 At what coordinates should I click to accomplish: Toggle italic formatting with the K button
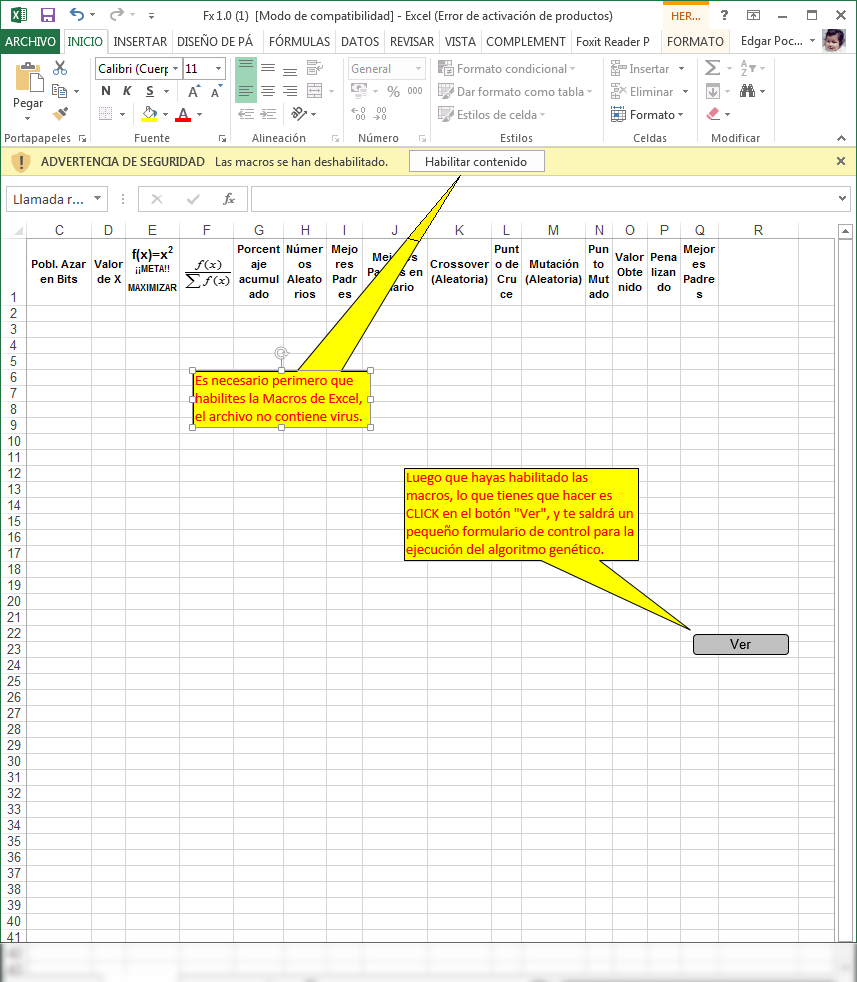click(x=126, y=91)
